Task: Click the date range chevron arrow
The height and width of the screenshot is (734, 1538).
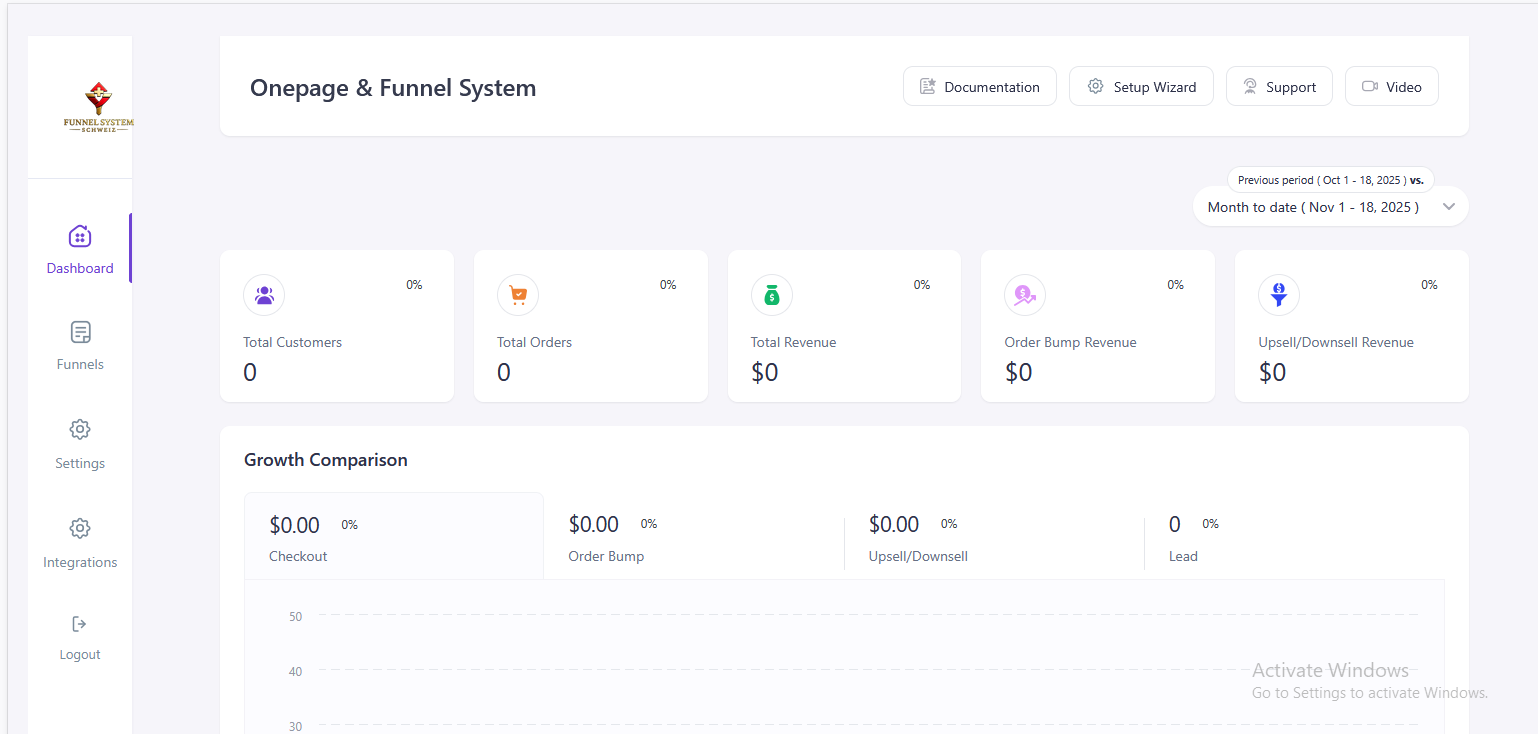Action: (1449, 207)
